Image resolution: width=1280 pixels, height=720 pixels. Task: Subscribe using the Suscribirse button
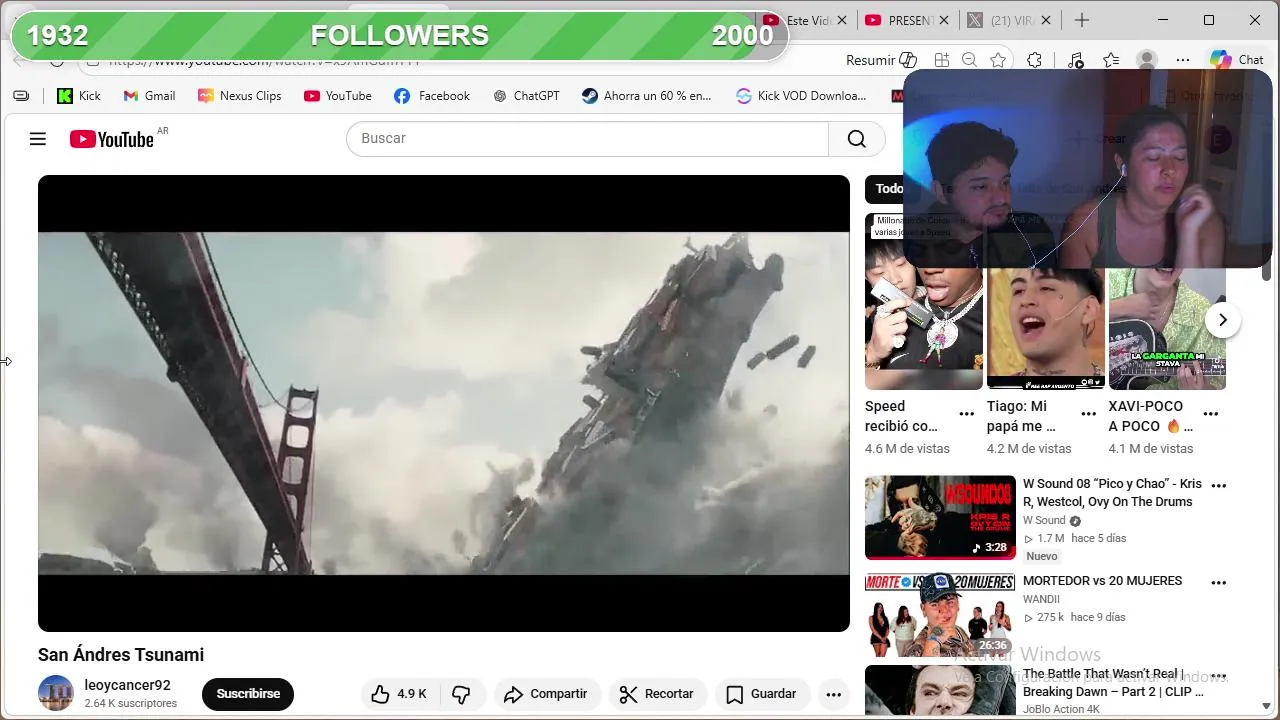(x=248, y=694)
